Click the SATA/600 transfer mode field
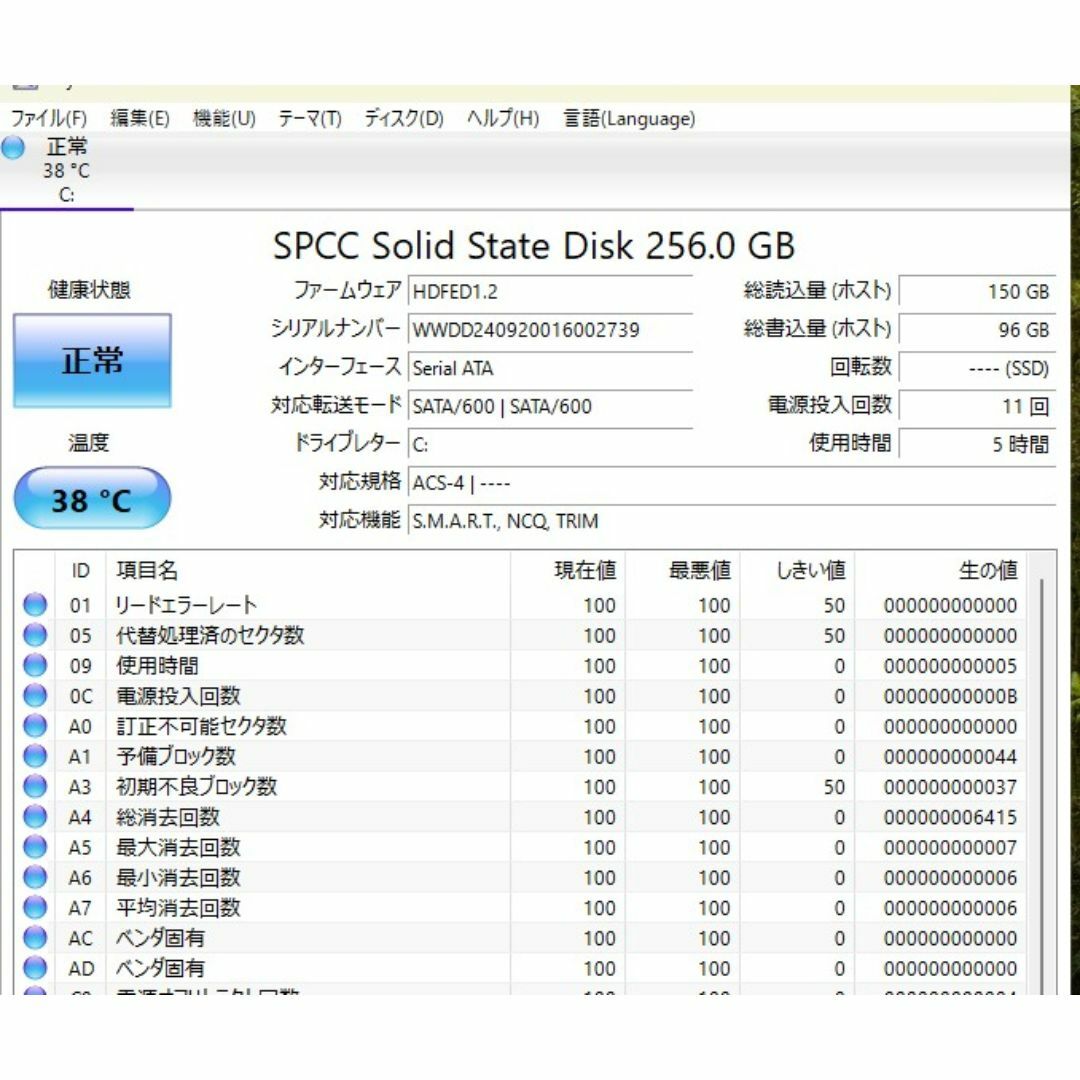The width and height of the screenshot is (1080, 1080). [x=550, y=406]
